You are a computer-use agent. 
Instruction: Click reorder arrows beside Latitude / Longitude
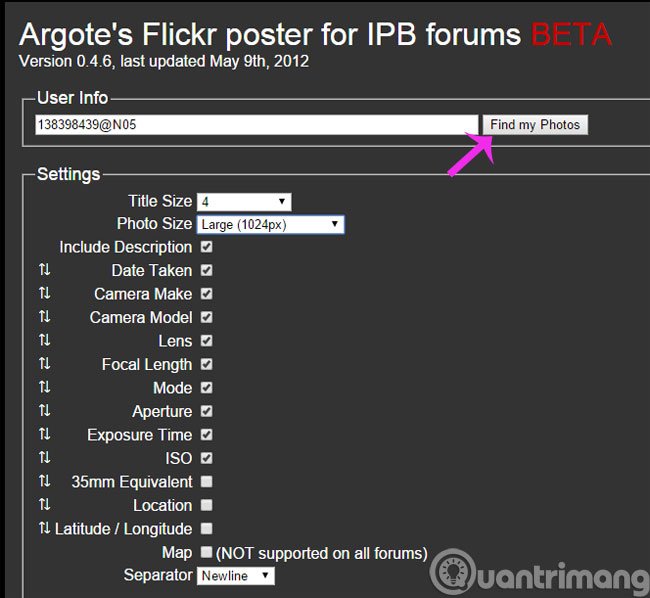[44, 528]
